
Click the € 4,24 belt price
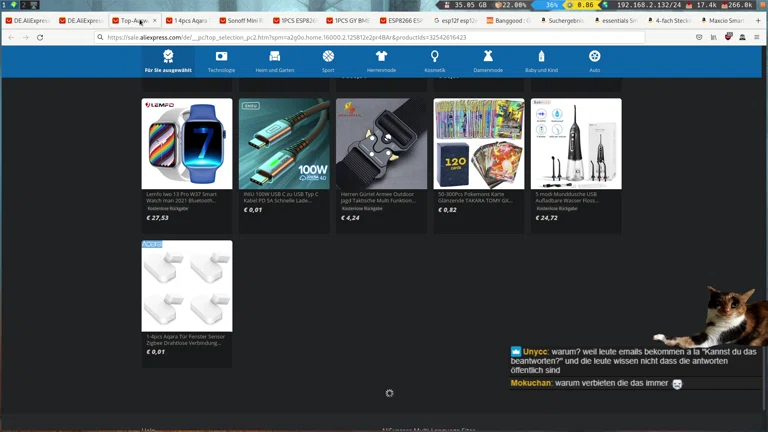click(350, 218)
